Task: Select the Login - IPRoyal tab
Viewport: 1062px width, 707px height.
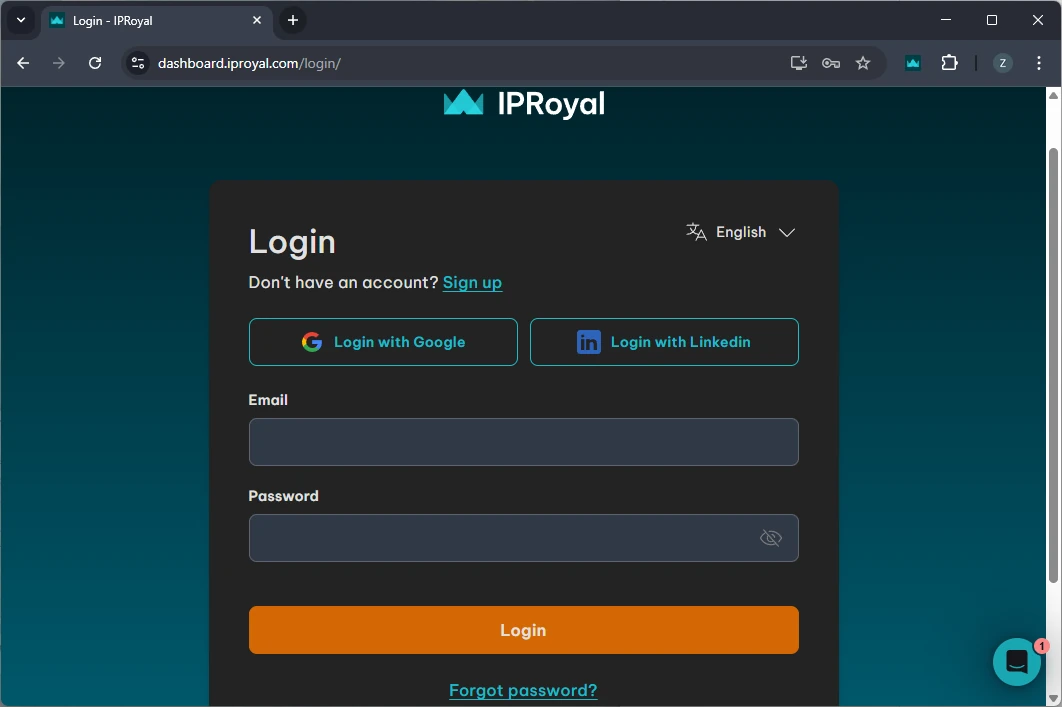Action: pos(150,20)
